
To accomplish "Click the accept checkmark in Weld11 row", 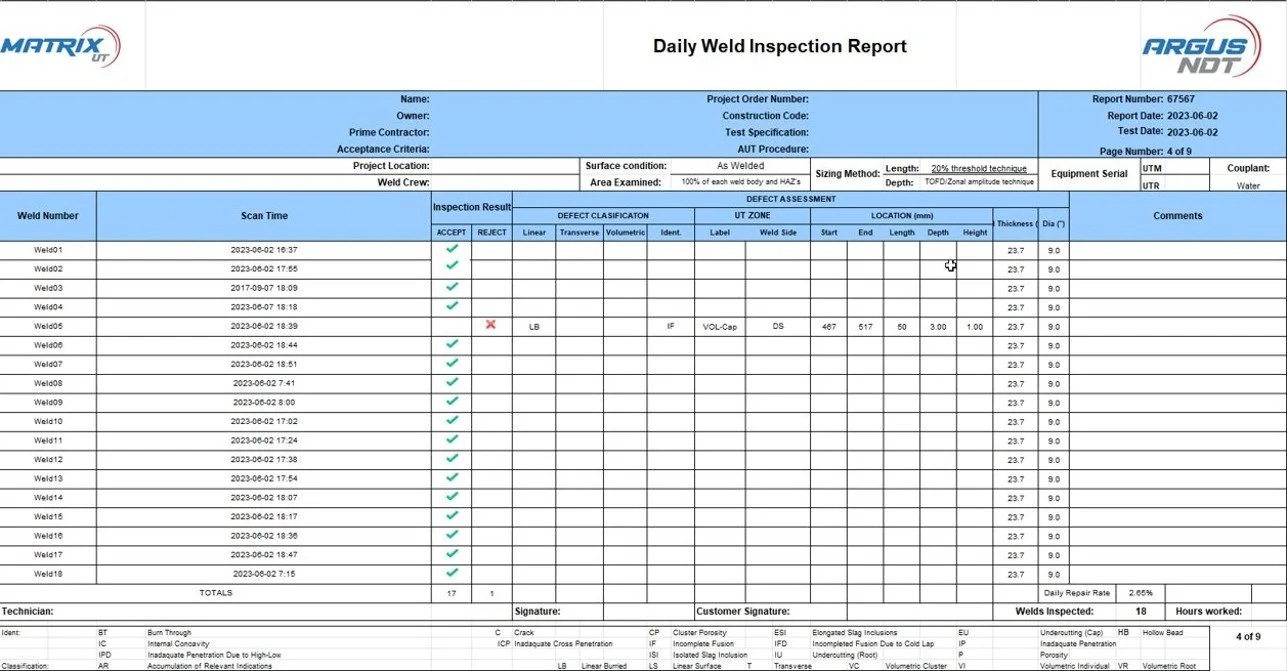I will pyautogui.click(x=451, y=438).
